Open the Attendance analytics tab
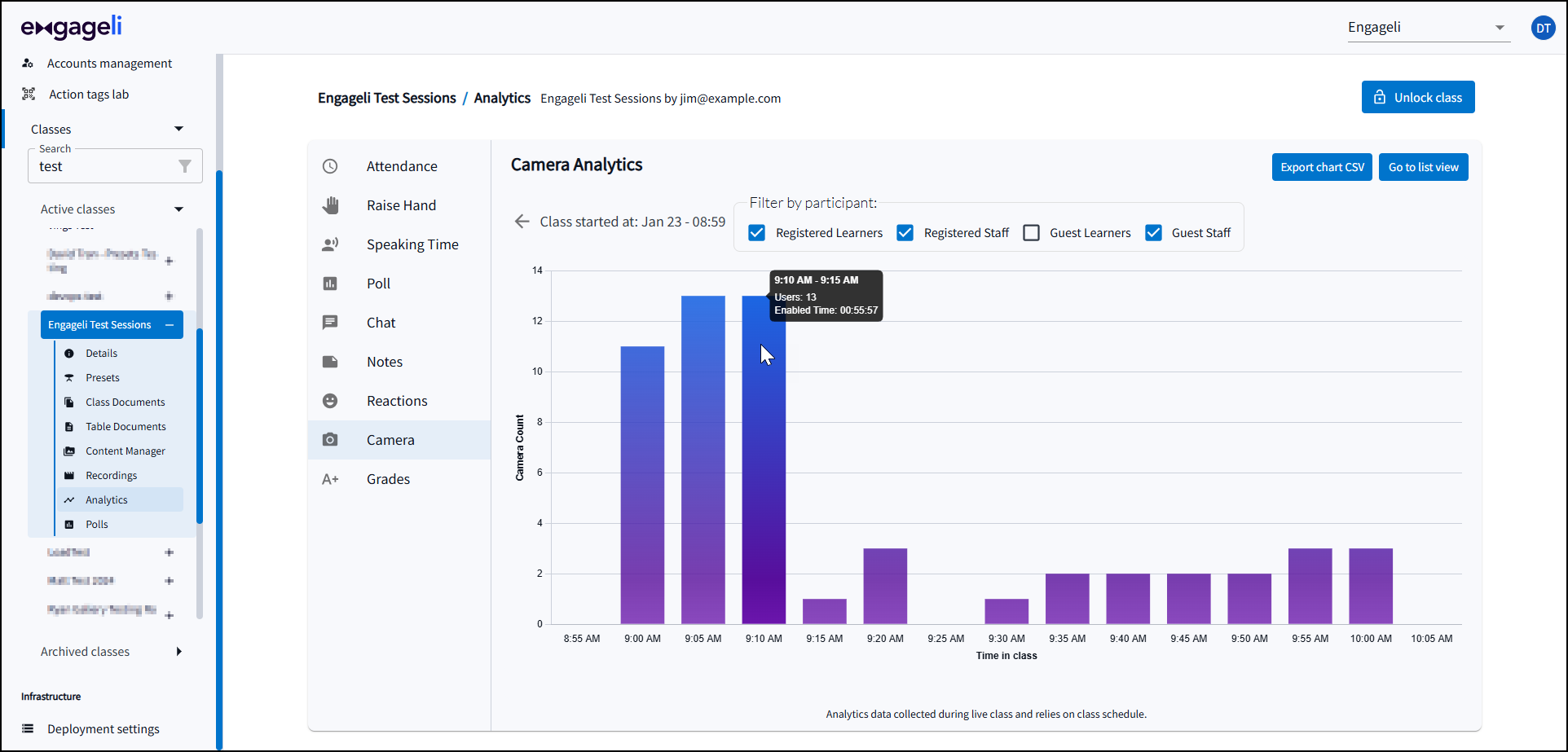 click(399, 166)
